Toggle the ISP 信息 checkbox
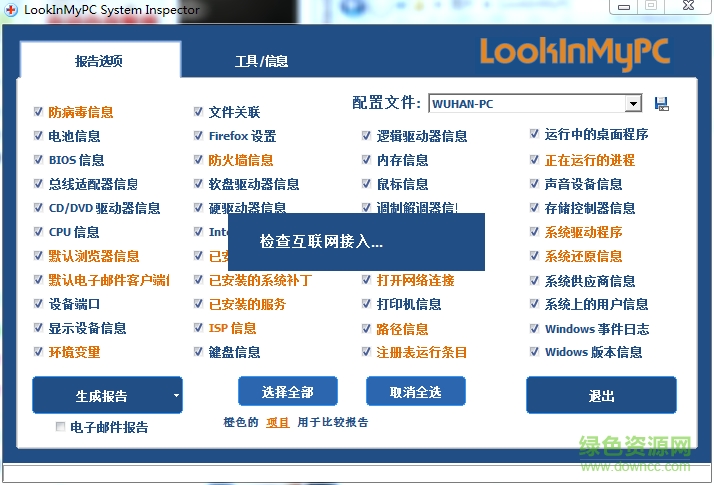Screen dimensions: 714x485 pos(198,327)
